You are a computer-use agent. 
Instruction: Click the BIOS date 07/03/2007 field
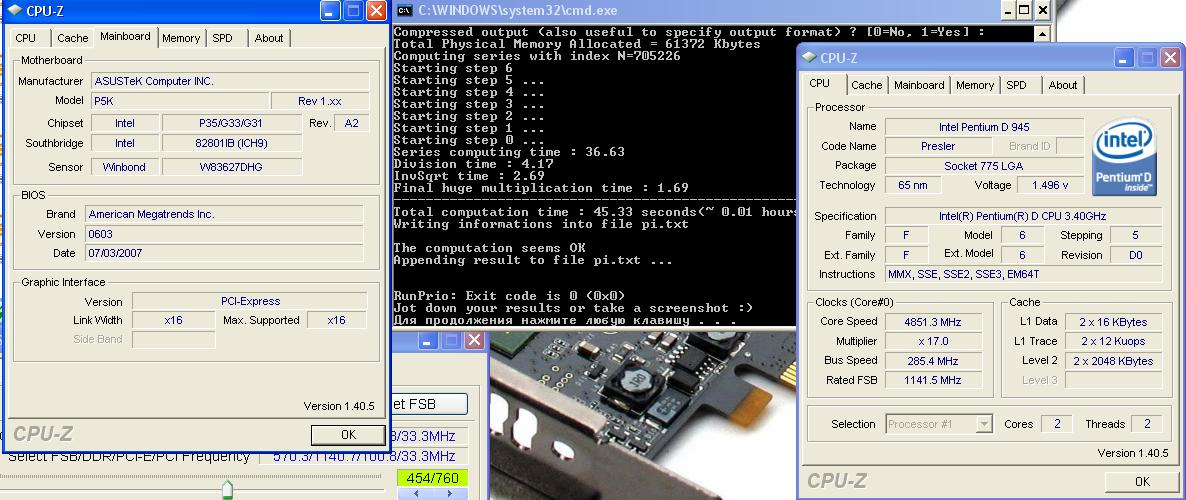coord(224,253)
